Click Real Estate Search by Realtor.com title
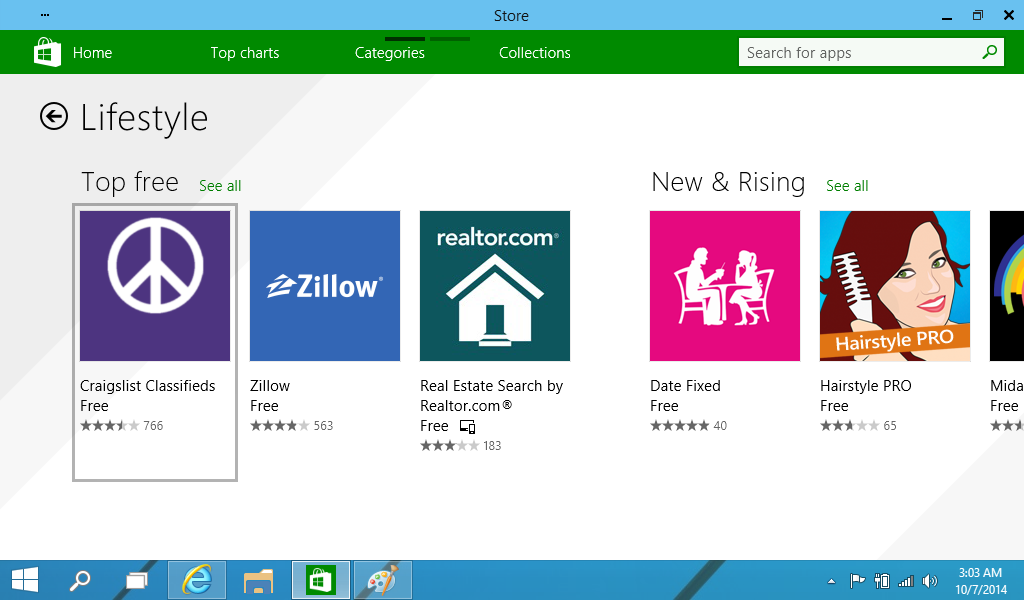This screenshot has width=1024, height=600. coord(491,396)
